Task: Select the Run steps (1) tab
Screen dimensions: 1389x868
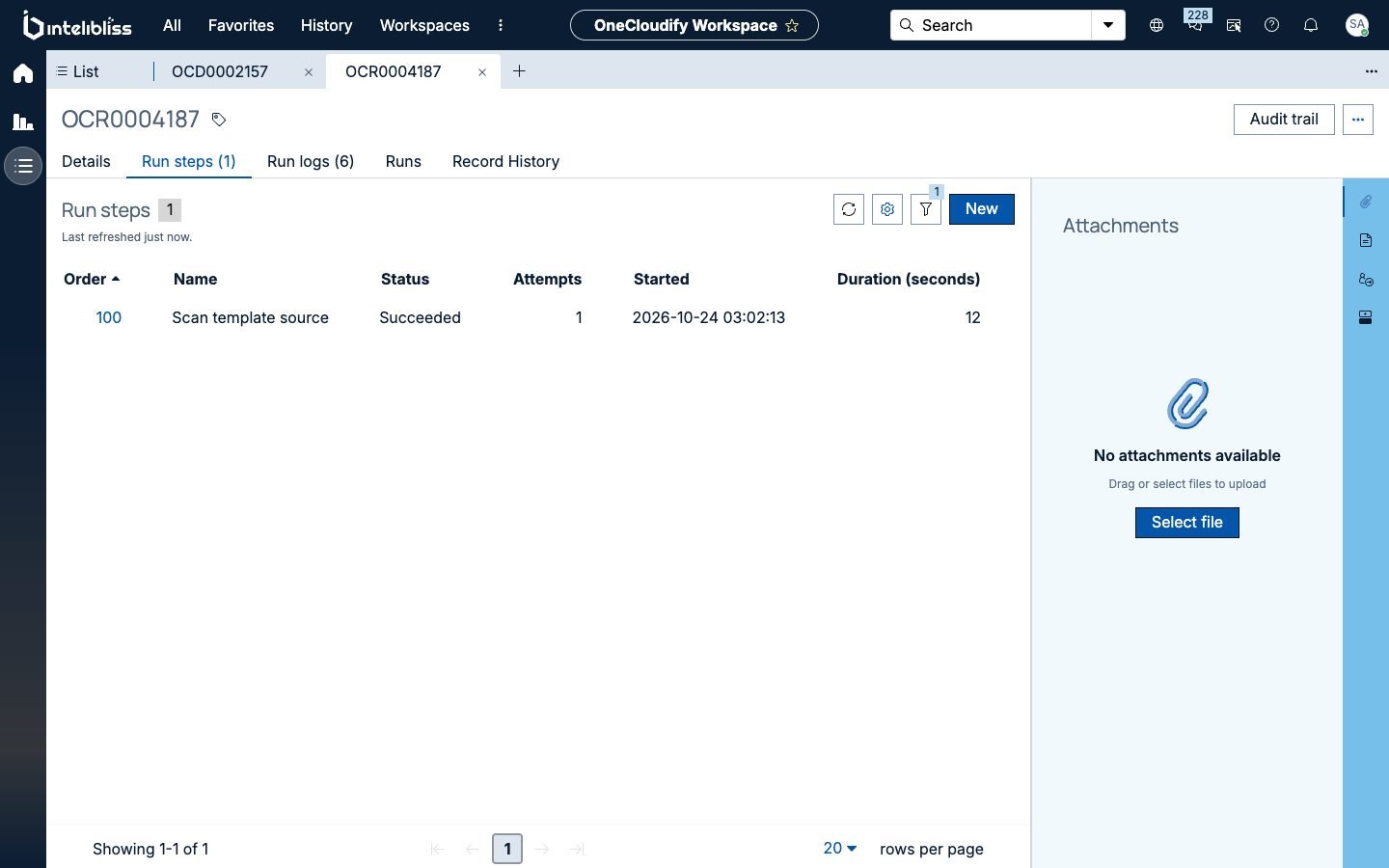Action: tap(189, 161)
